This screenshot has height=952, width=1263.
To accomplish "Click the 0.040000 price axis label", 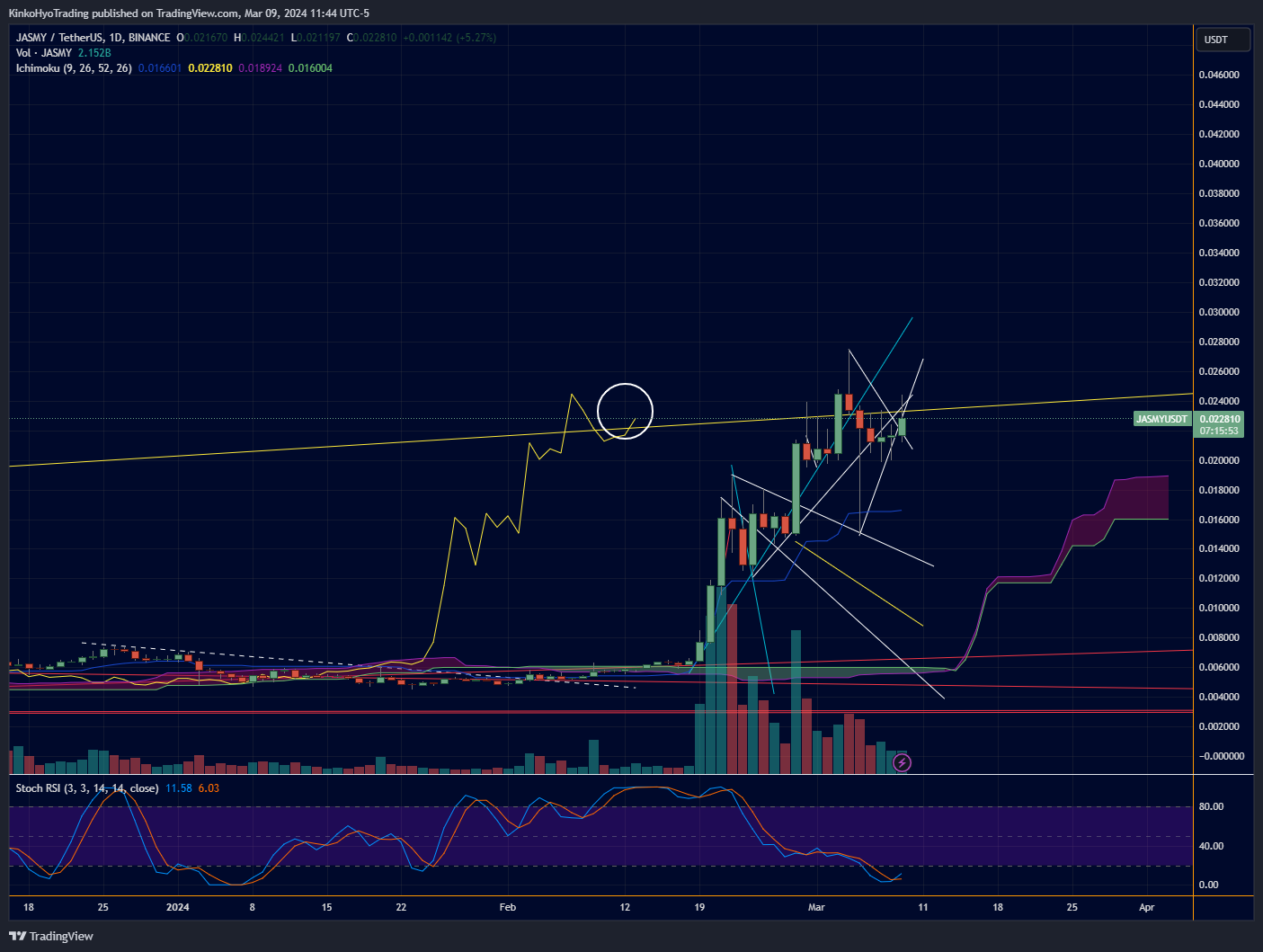I will (x=1219, y=164).
